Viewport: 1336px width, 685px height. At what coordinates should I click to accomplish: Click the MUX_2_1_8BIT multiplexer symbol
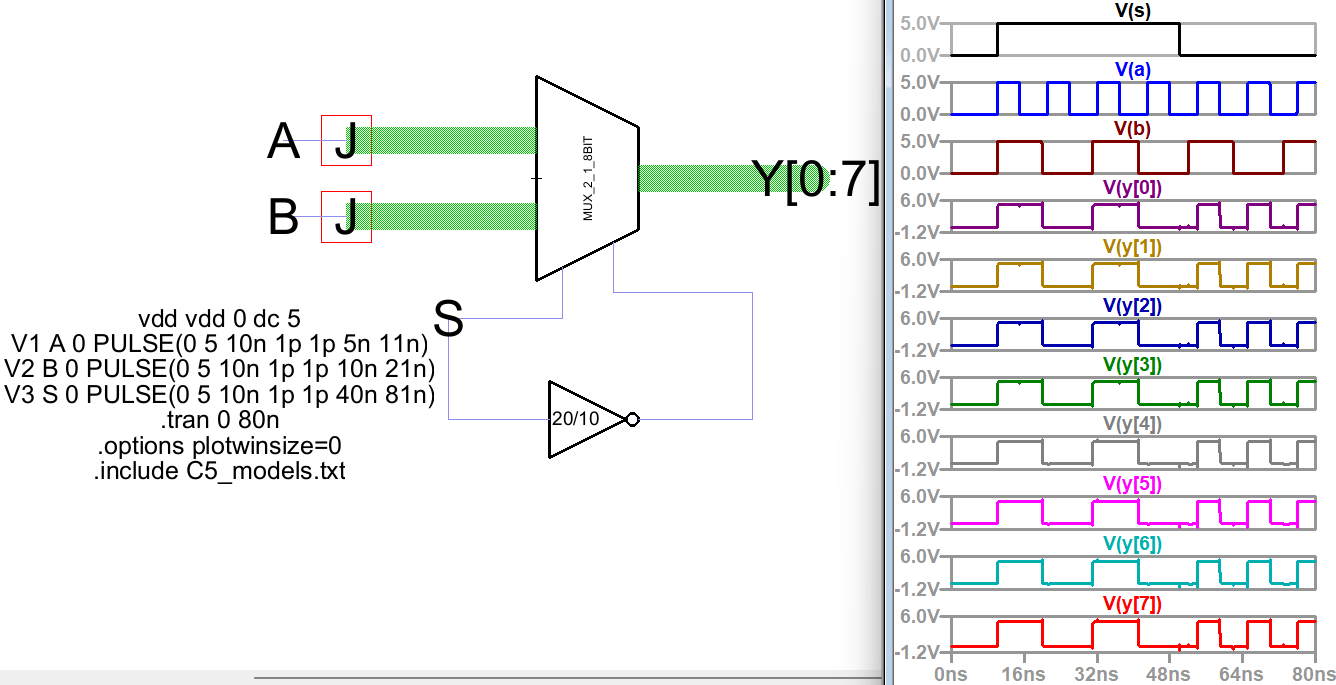click(587, 178)
